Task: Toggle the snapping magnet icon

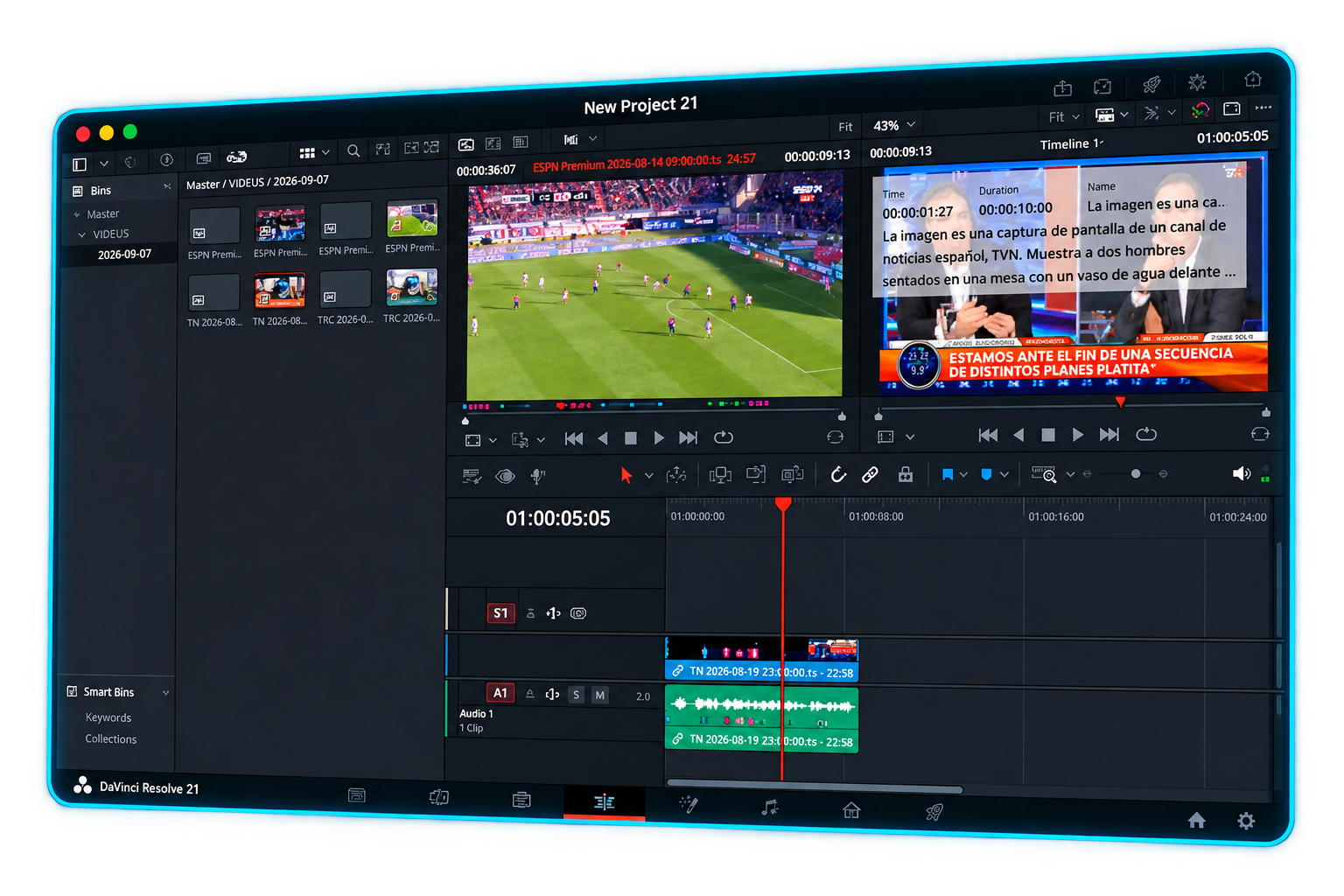Action: pos(837,474)
